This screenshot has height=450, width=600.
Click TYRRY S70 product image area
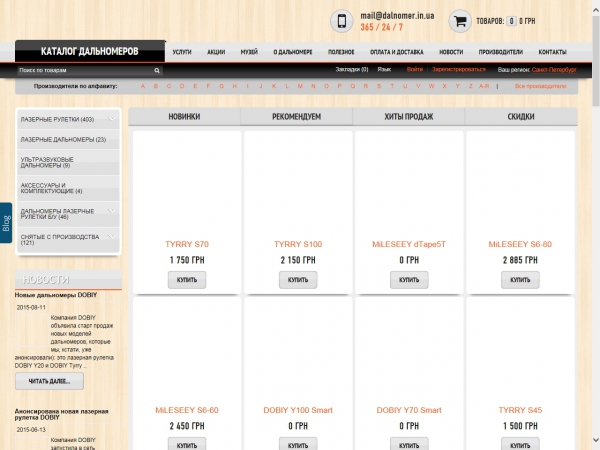pyautogui.click(x=187, y=184)
